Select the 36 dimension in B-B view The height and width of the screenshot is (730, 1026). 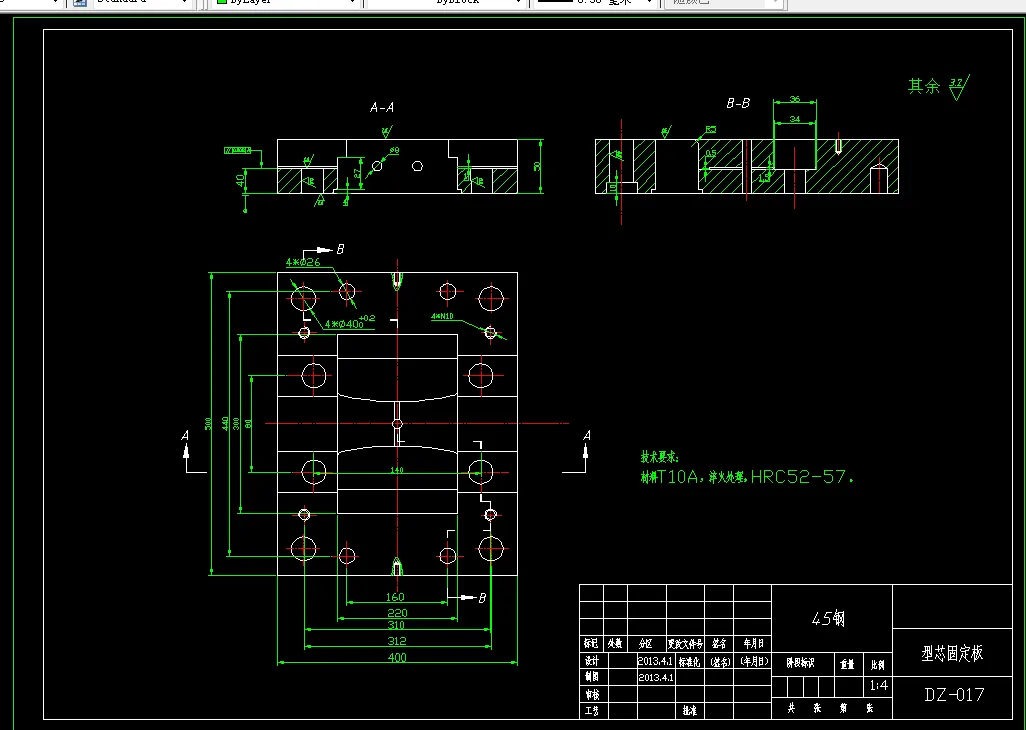(x=794, y=99)
